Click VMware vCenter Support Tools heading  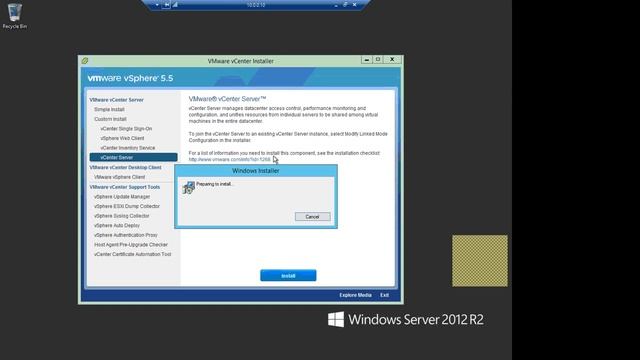click(124, 187)
